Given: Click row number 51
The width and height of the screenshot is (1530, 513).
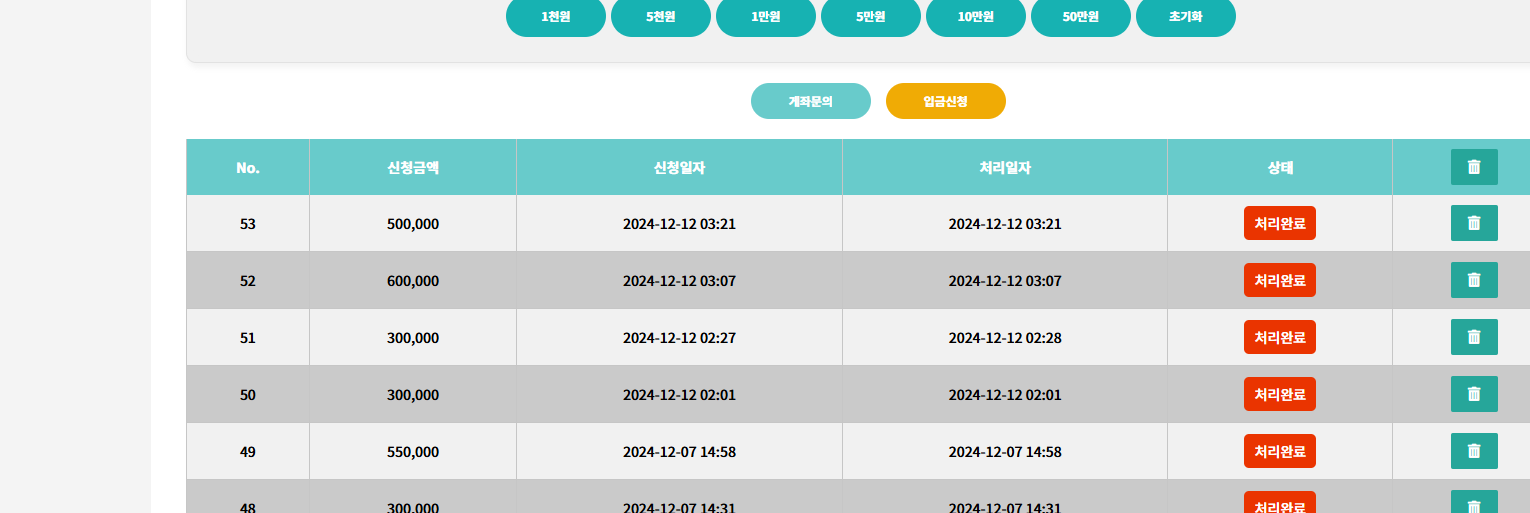Looking at the screenshot, I should pyautogui.click(x=248, y=338).
